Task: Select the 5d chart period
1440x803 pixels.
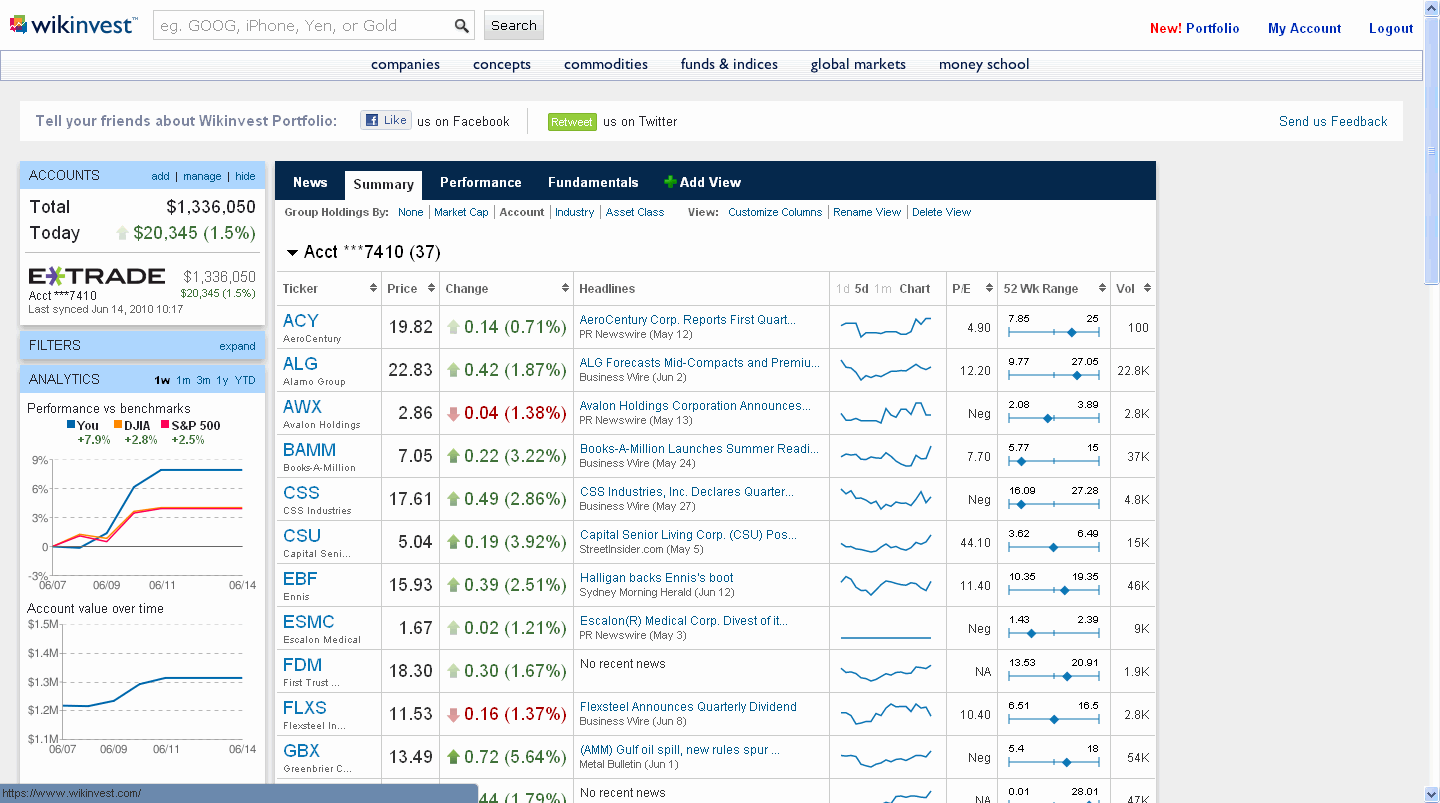Action: 862,289
